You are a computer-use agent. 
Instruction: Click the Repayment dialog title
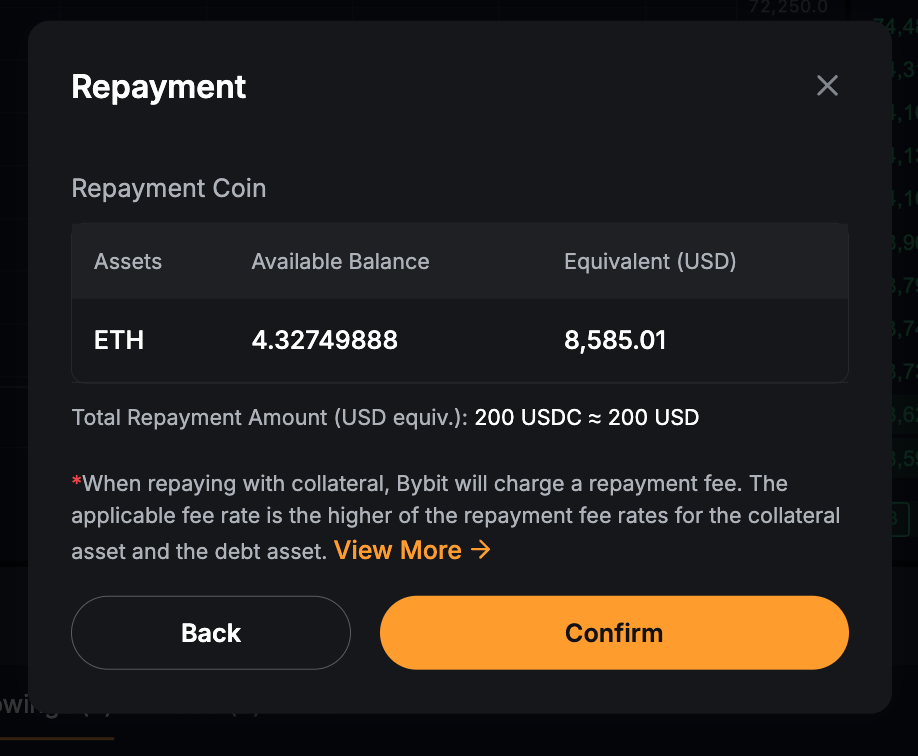(x=159, y=87)
